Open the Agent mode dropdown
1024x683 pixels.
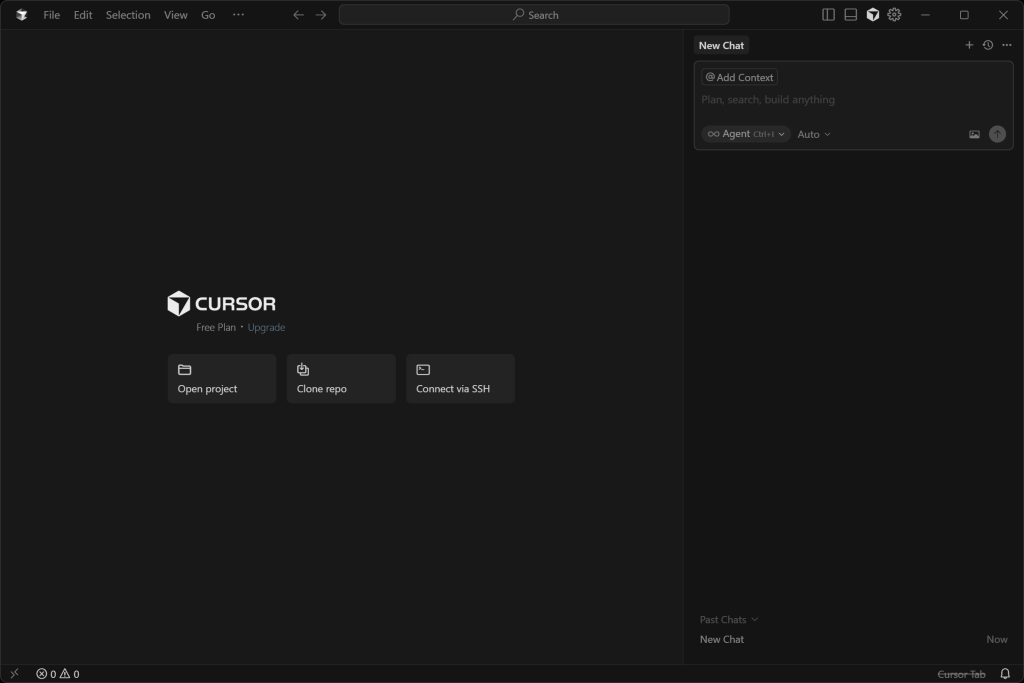[781, 133]
